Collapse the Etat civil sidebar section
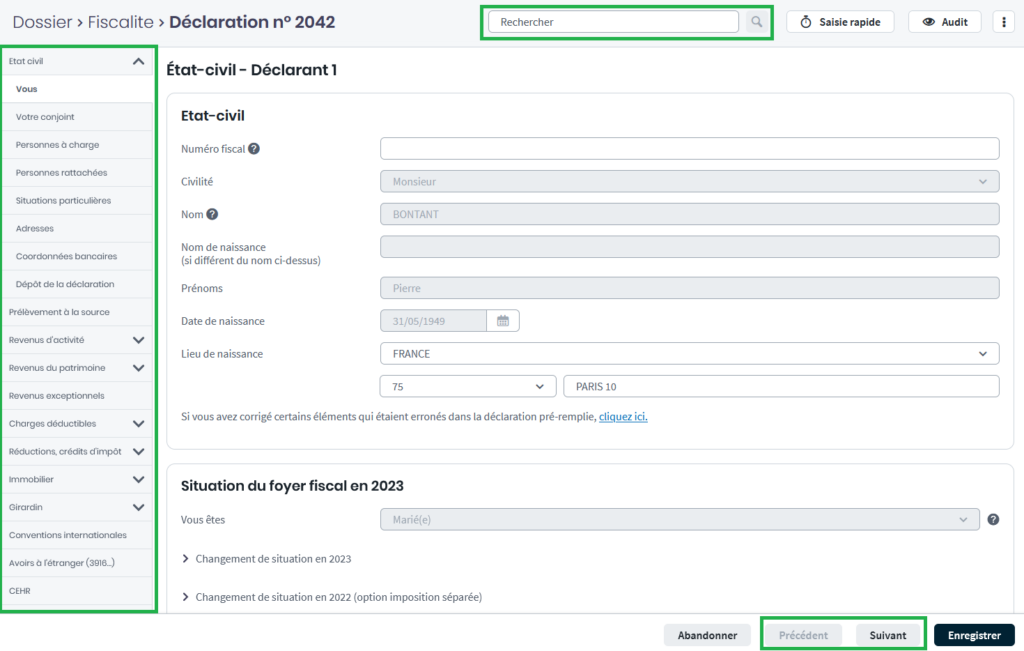This screenshot has width=1024, height=651. click(138, 61)
